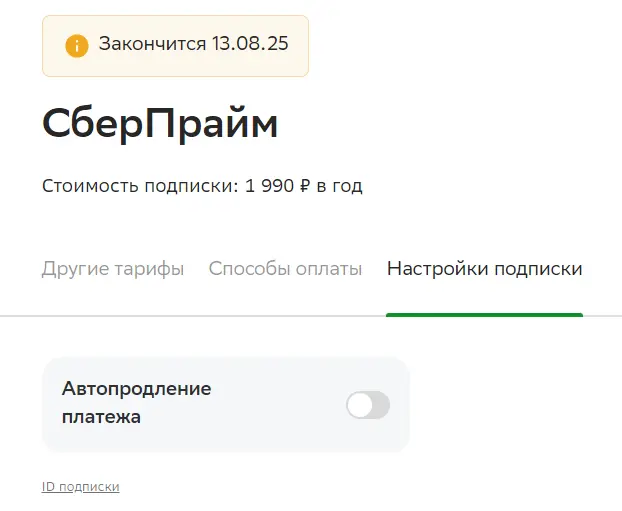The image size is (622, 511).
Task: Select the Настройки подписки tab
Action: point(484,269)
